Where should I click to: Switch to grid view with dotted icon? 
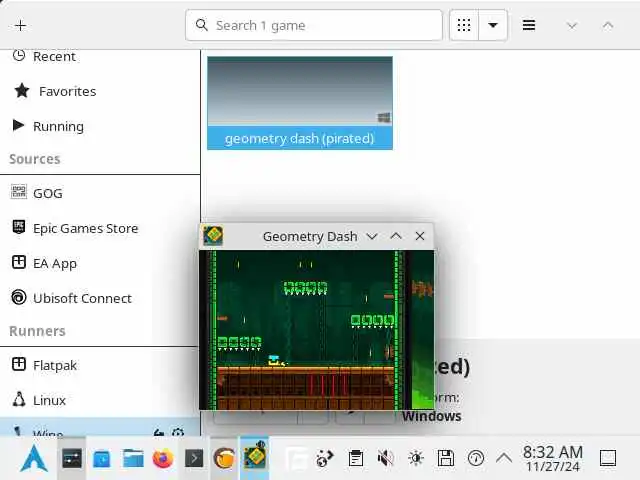tap(464, 25)
